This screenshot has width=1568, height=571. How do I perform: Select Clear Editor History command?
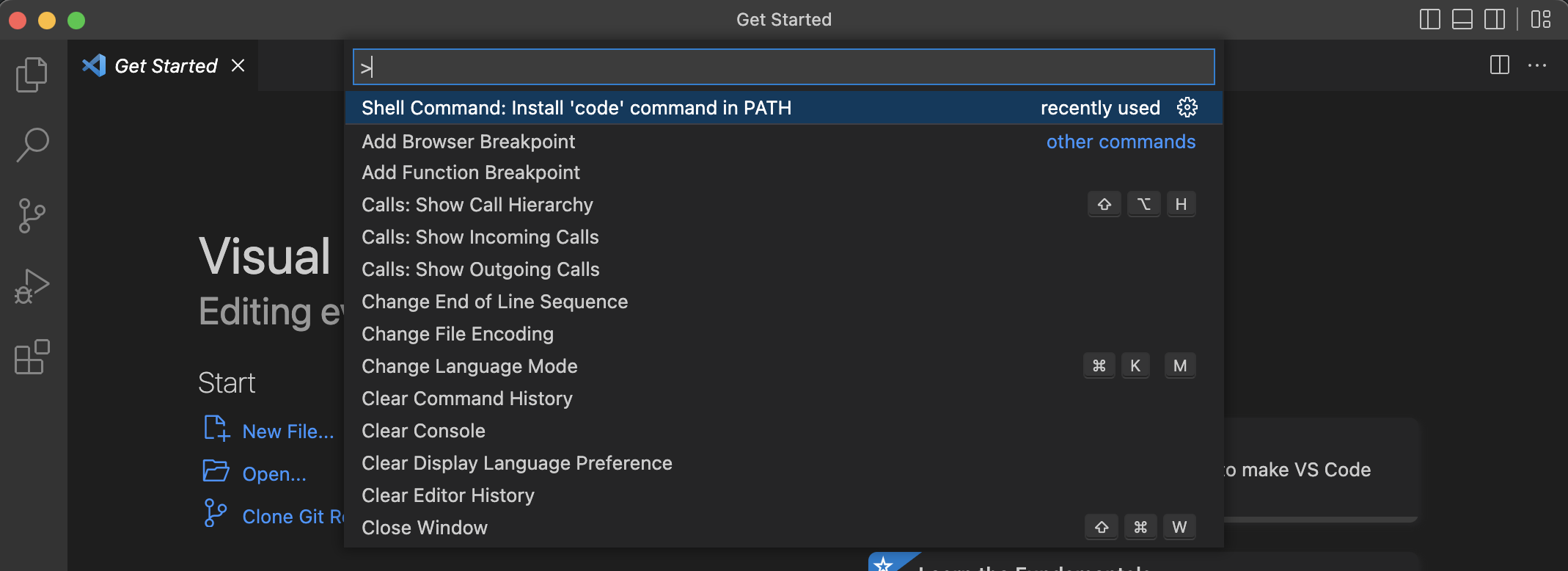click(x=784, y=495)
